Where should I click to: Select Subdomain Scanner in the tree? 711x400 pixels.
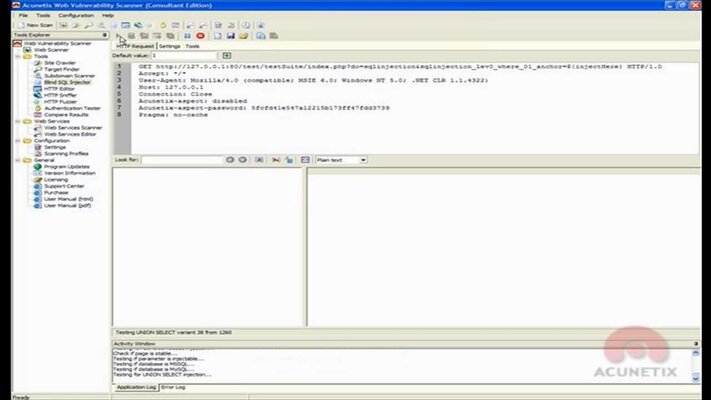[x=69, y=76]
